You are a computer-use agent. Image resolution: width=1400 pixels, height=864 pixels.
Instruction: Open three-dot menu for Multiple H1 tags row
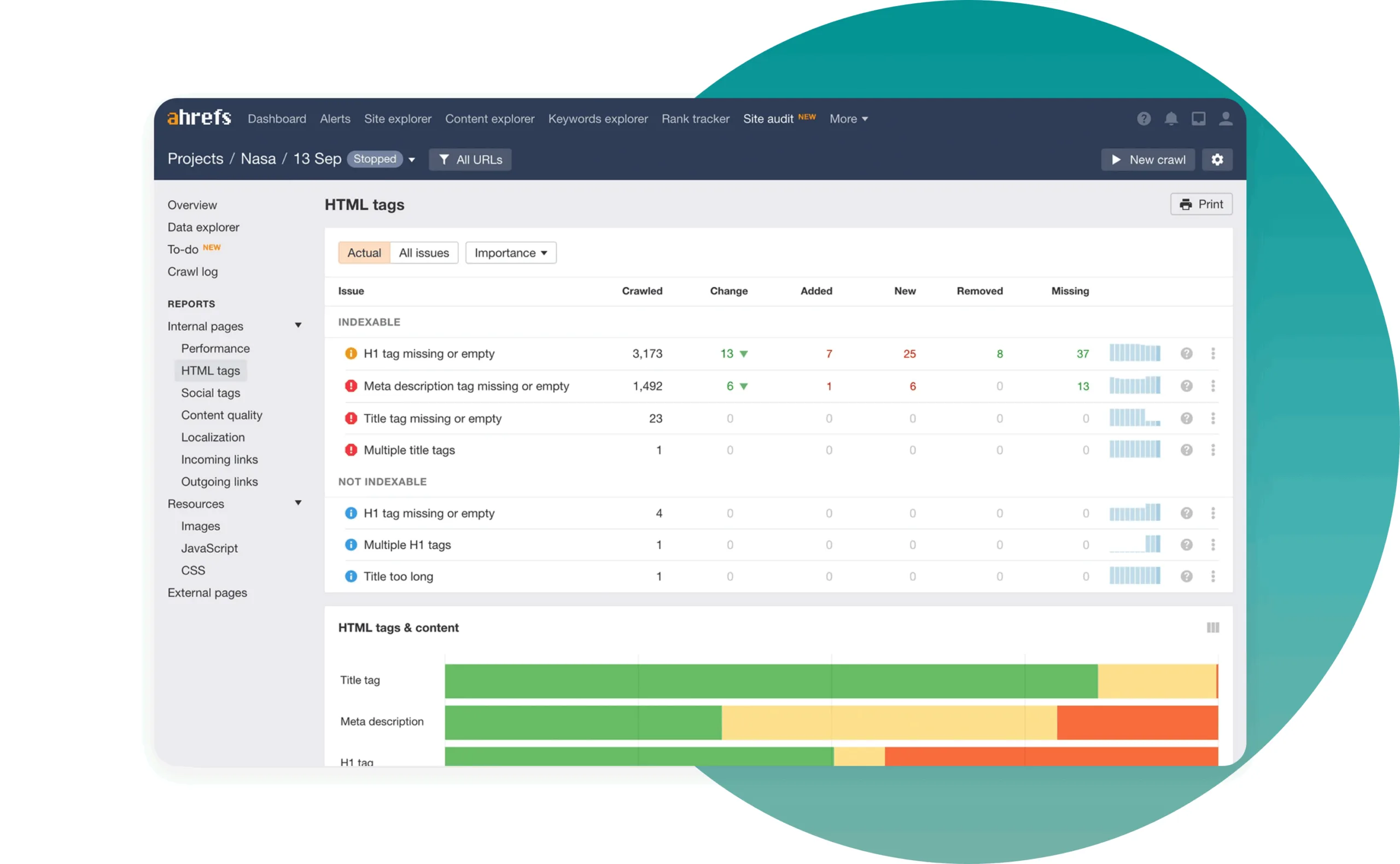[x=1213, y=544]
